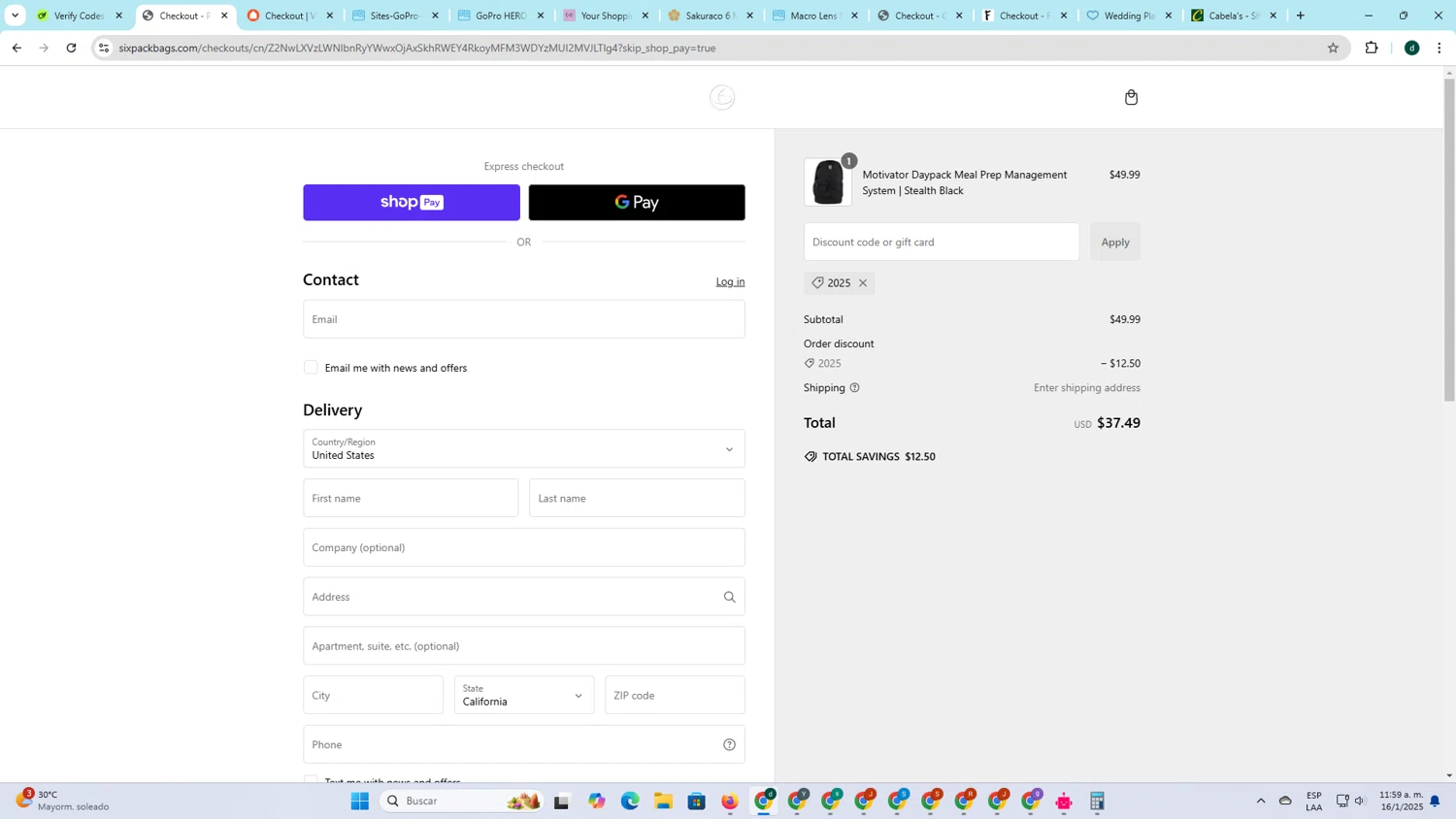
Task: Open the Calculator app in taskbar
Action: 1097,801
